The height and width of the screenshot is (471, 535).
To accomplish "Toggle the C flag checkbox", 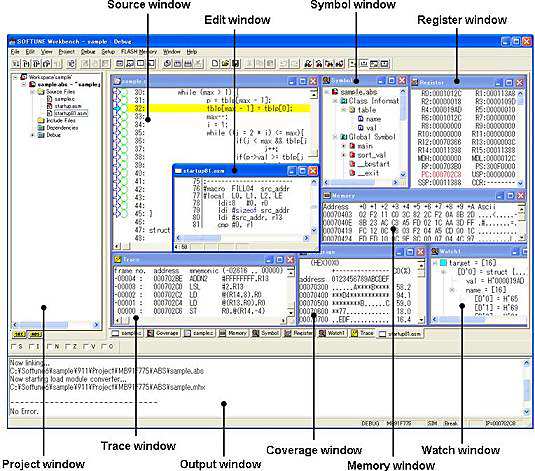I will tap(104, 347).
